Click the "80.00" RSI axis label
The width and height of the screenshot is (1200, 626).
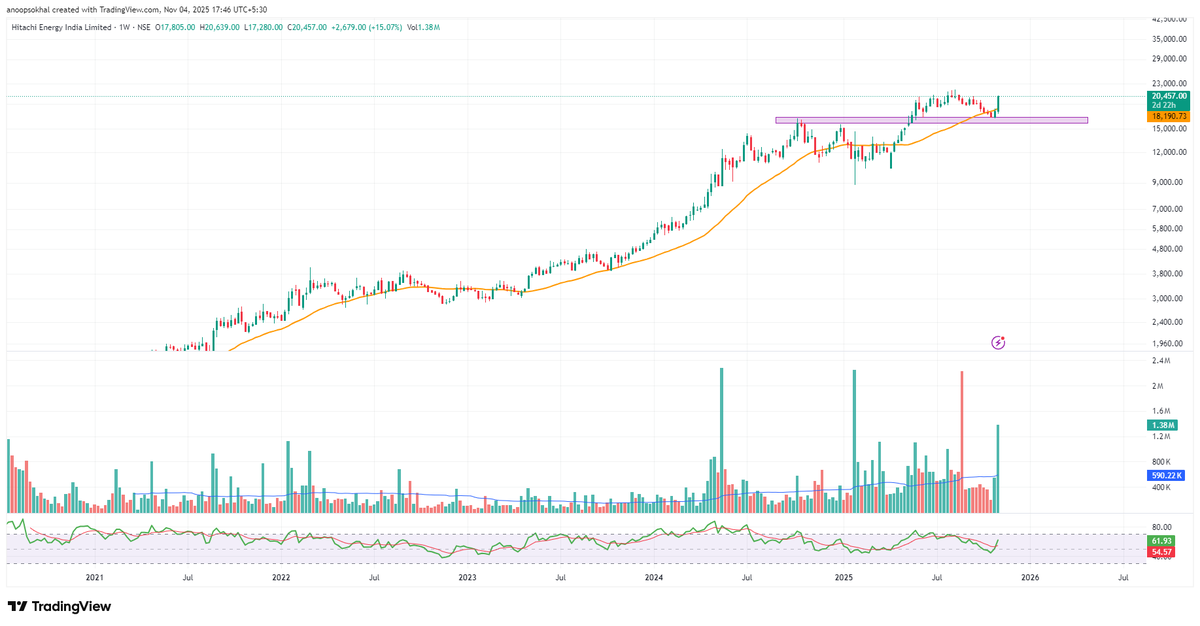(1162, 527)
